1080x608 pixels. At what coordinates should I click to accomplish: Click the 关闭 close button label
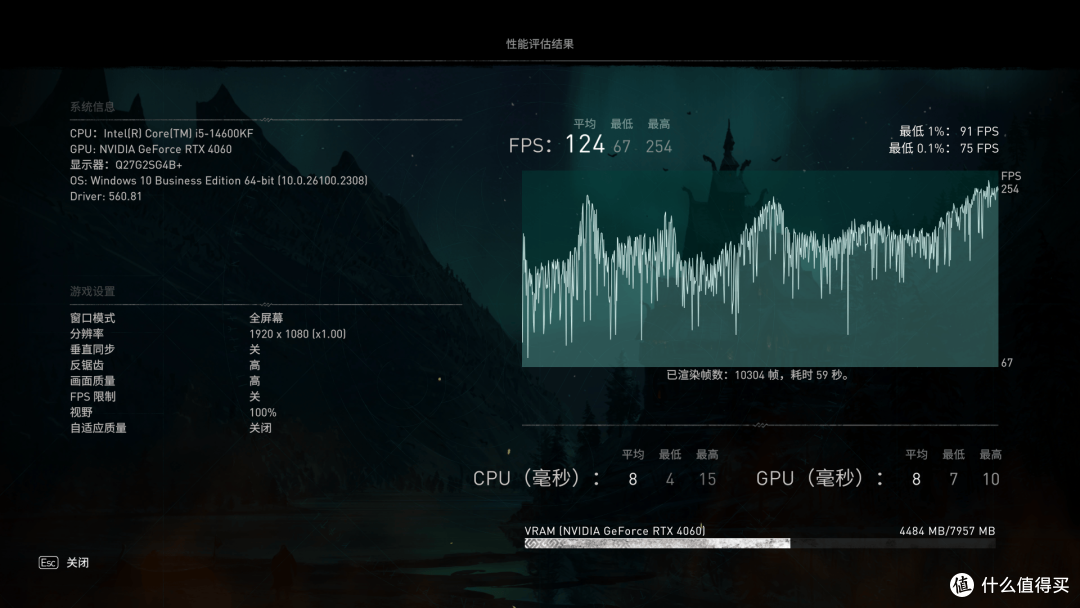coord(78,563)
